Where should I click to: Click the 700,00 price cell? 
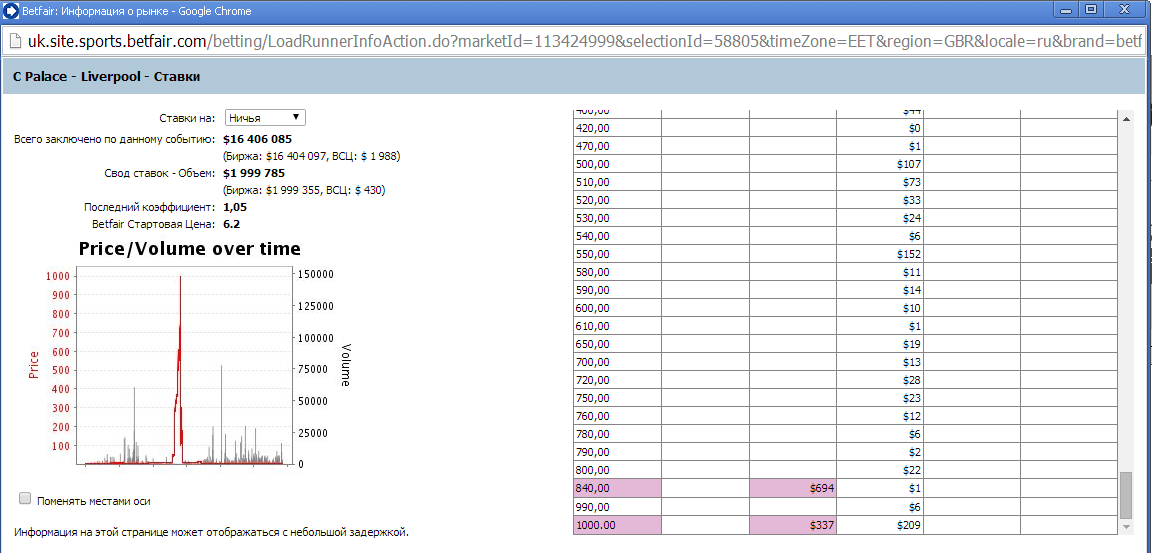pyautogui.click(x=617, y=361)
